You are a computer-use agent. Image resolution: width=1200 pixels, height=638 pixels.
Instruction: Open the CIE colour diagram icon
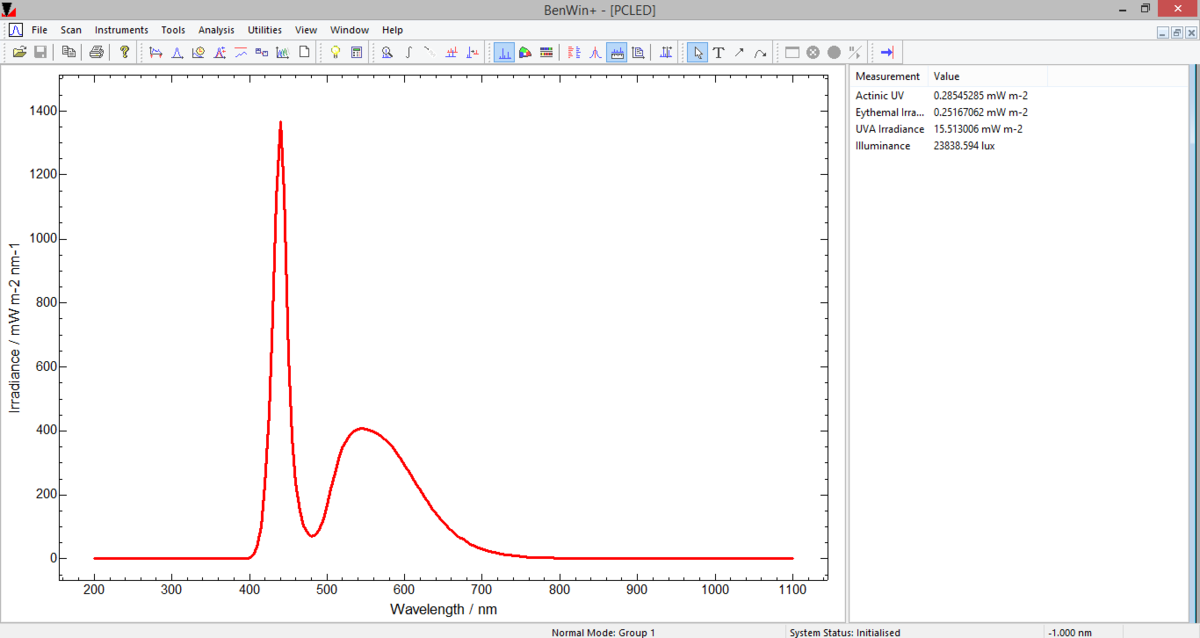(525, 51)
